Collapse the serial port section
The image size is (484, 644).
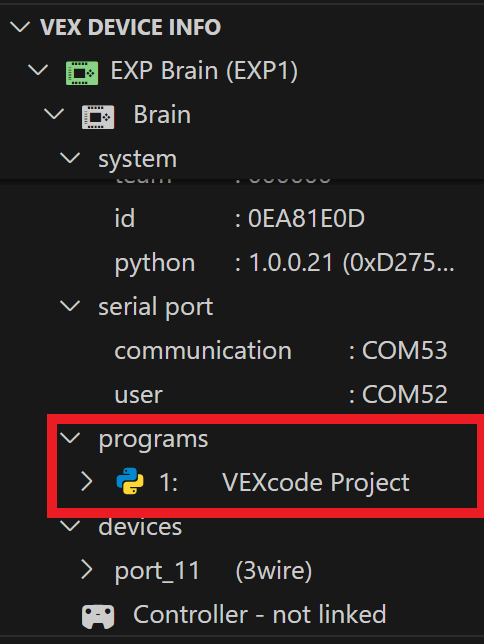(70, 306)
